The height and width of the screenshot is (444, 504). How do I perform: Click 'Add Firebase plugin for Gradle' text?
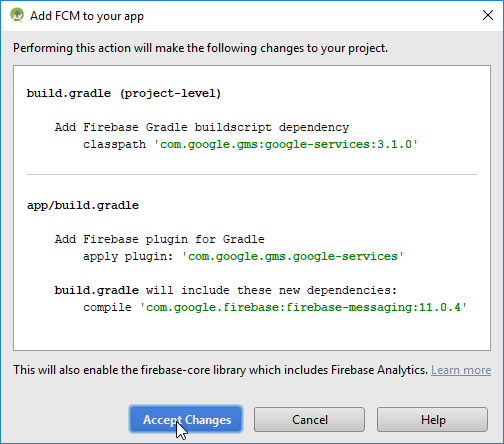coord(160,239)
